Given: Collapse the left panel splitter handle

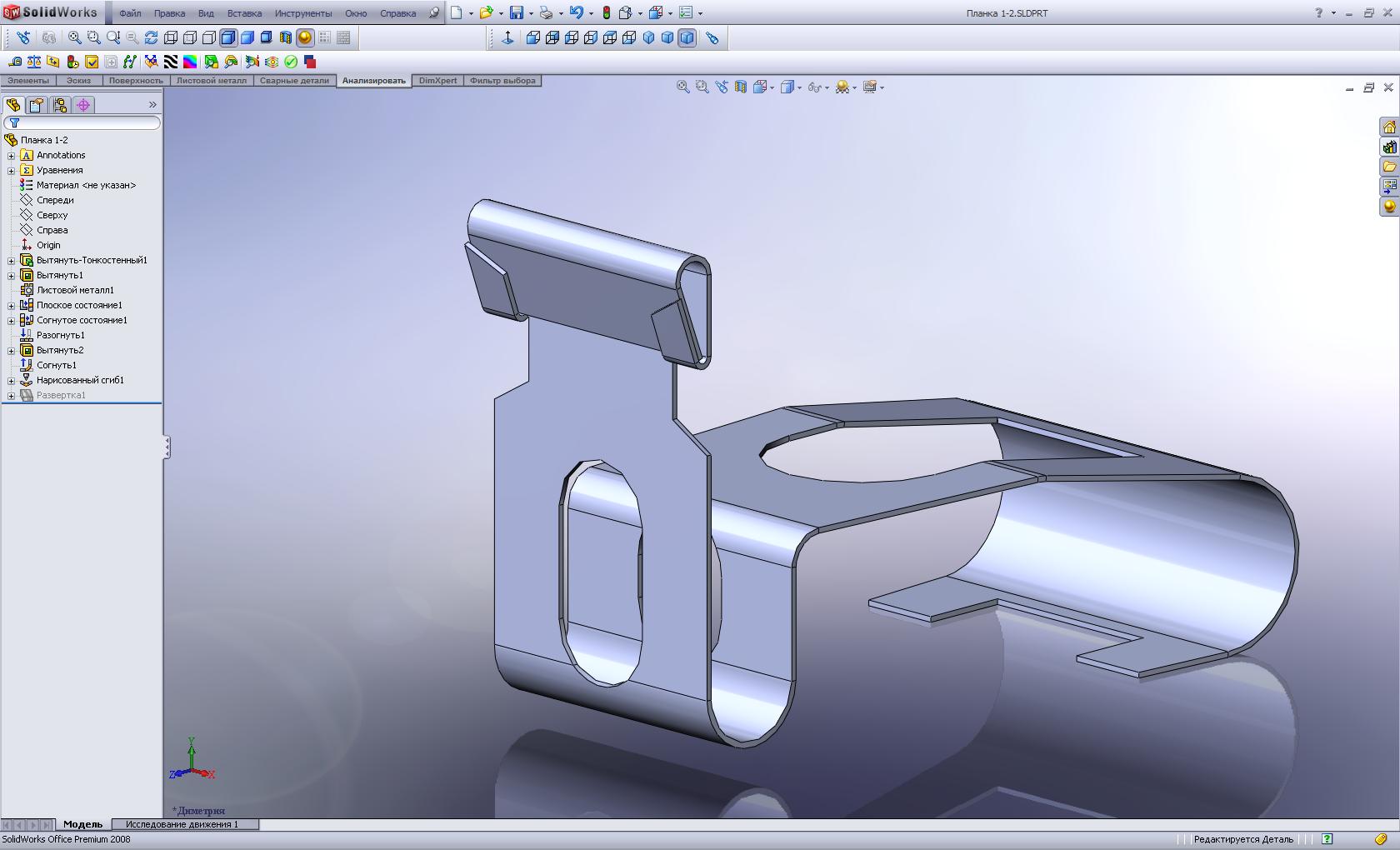Looking at the screenshot, I should click(167, 447).
